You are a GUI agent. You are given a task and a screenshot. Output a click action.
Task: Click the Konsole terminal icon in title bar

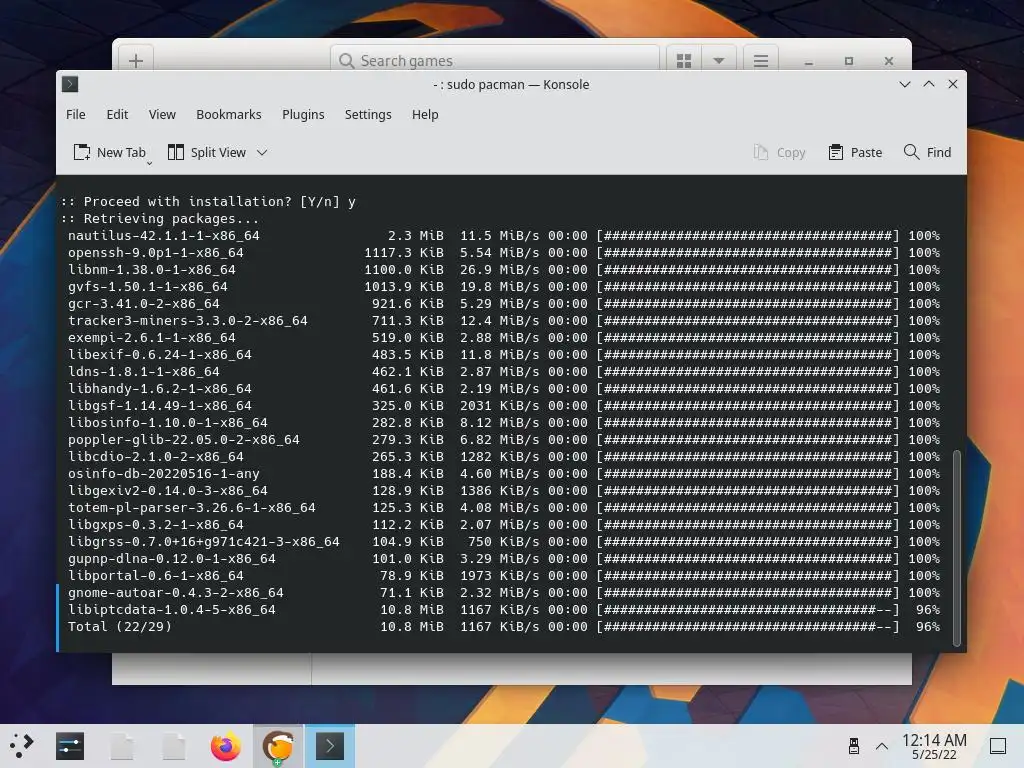tap(70, 84)
